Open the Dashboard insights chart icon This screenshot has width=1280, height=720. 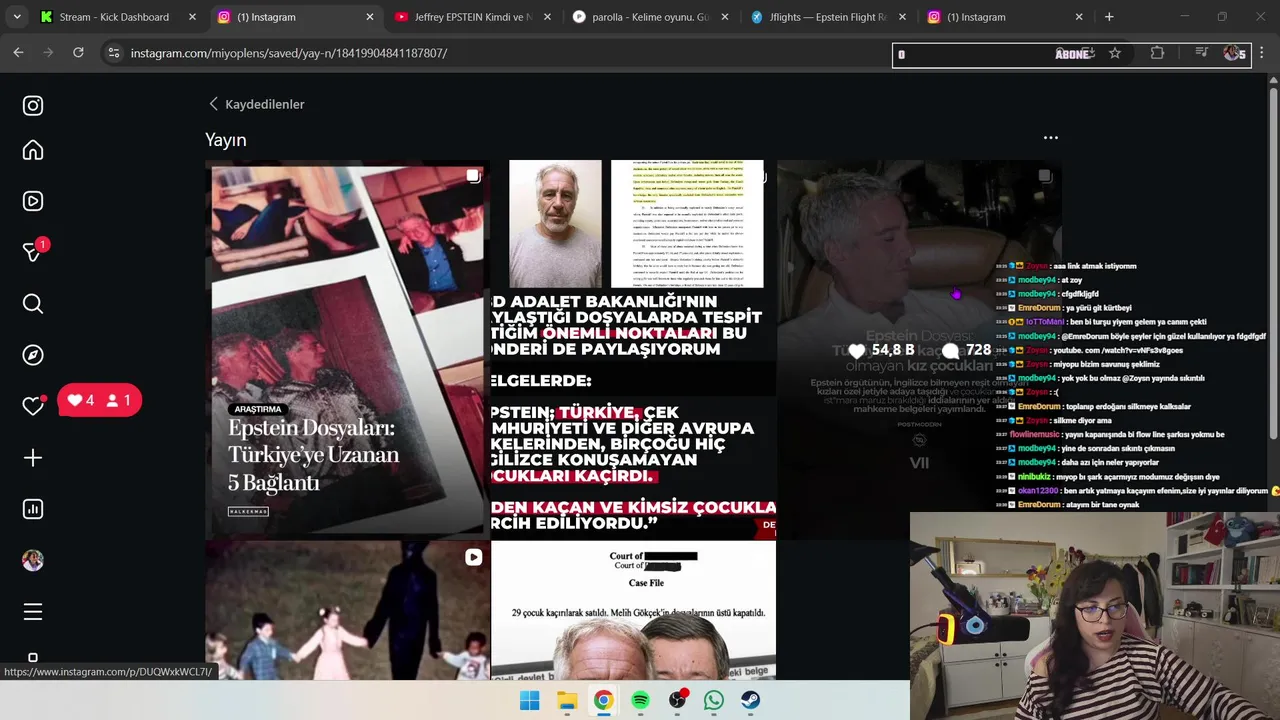[33, 509]
